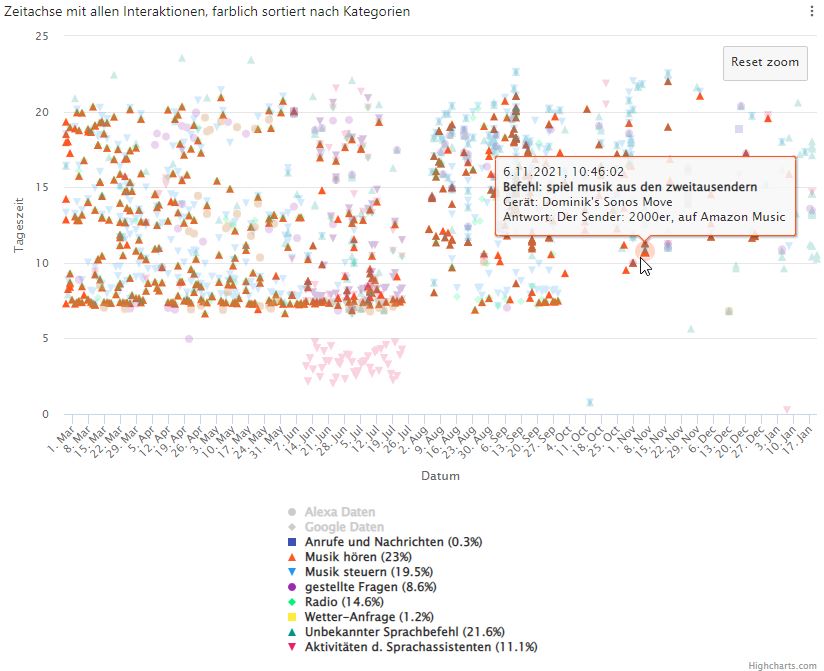Click the tooltip line 'Antwort: Der Sender: 2000er'
This screenshot has height=671, width=824.
tap(644, 217)
